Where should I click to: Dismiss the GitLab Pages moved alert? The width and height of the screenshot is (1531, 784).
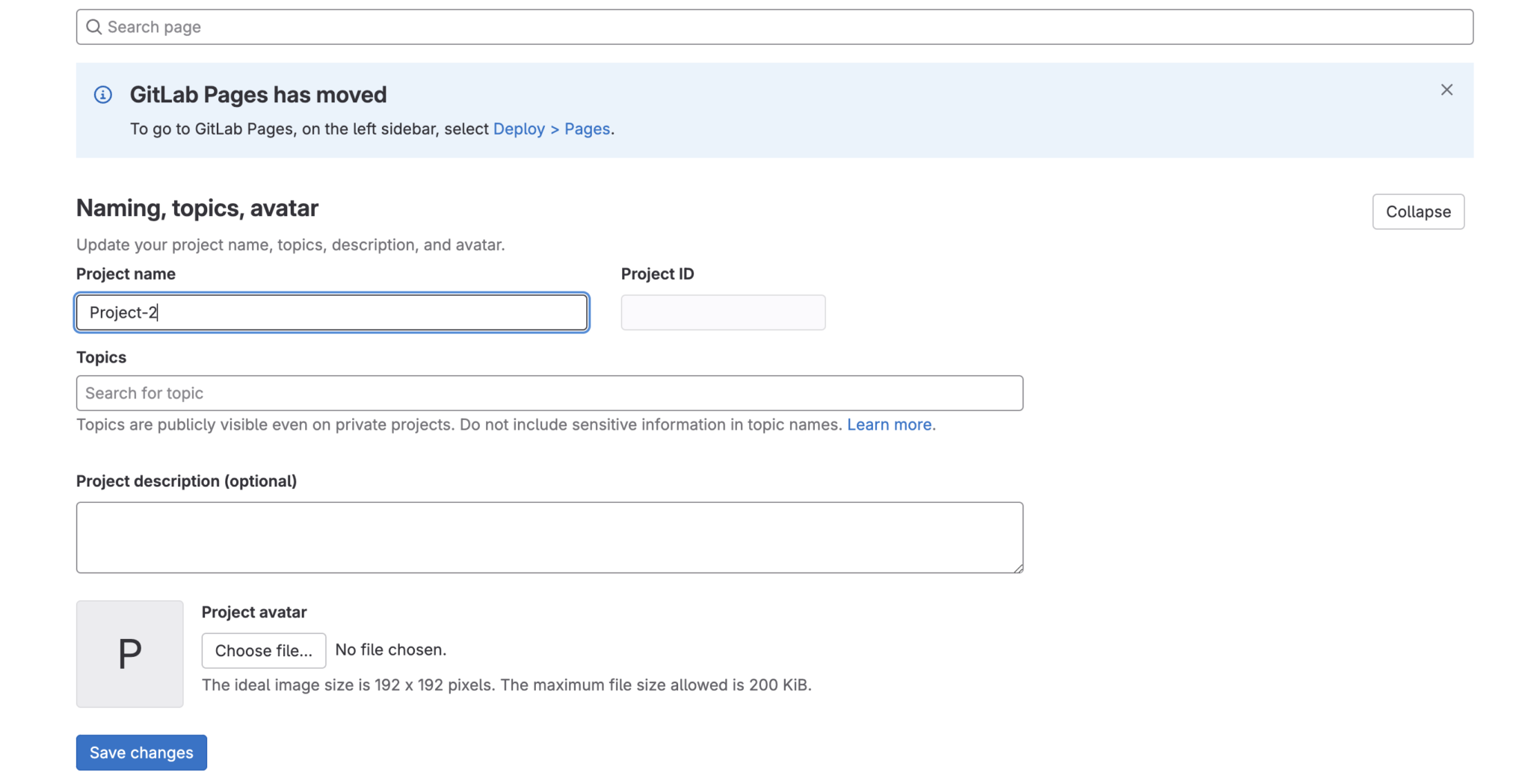[x=1446, y=90]
